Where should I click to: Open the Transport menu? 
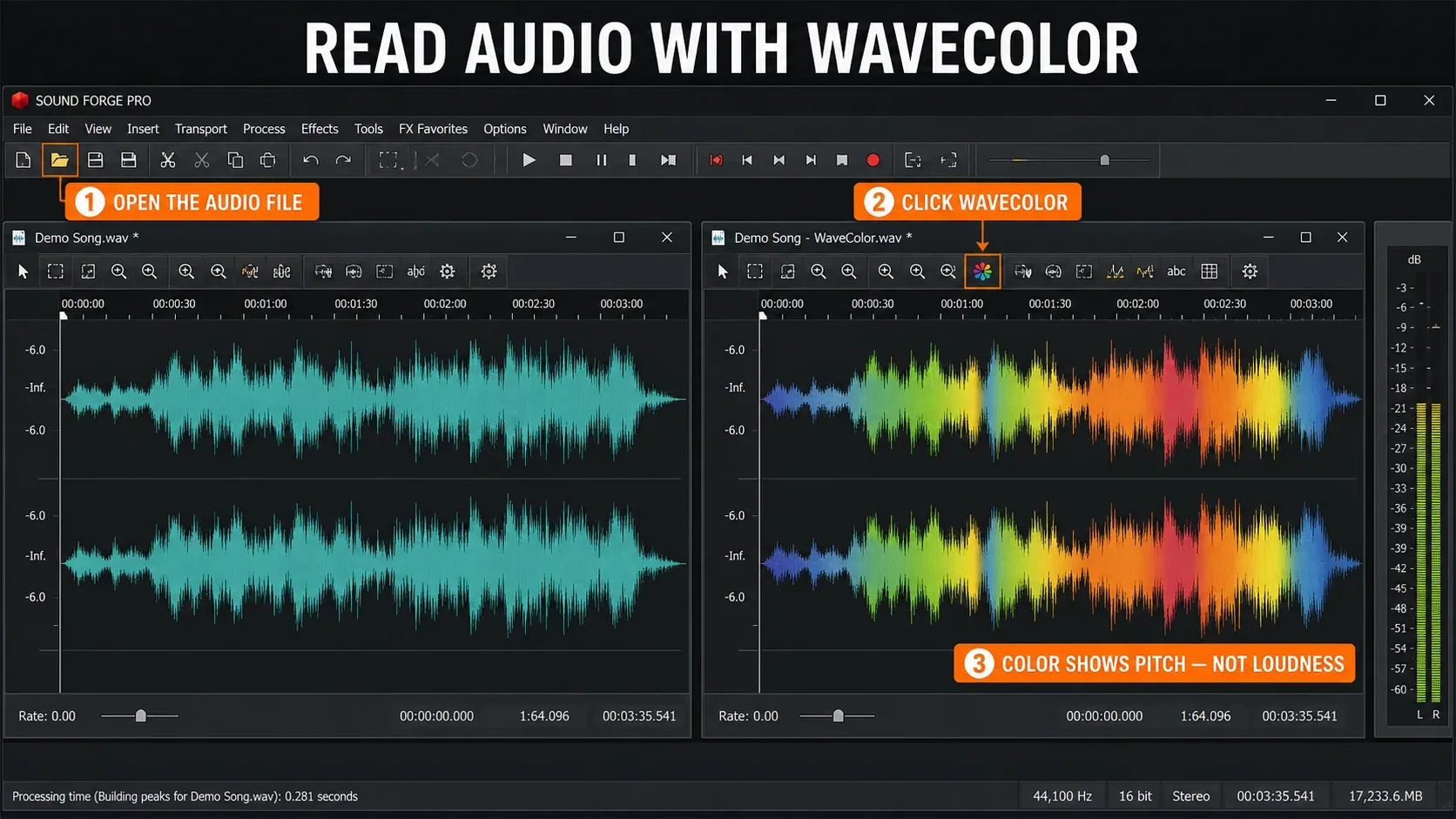click(201, 129)
